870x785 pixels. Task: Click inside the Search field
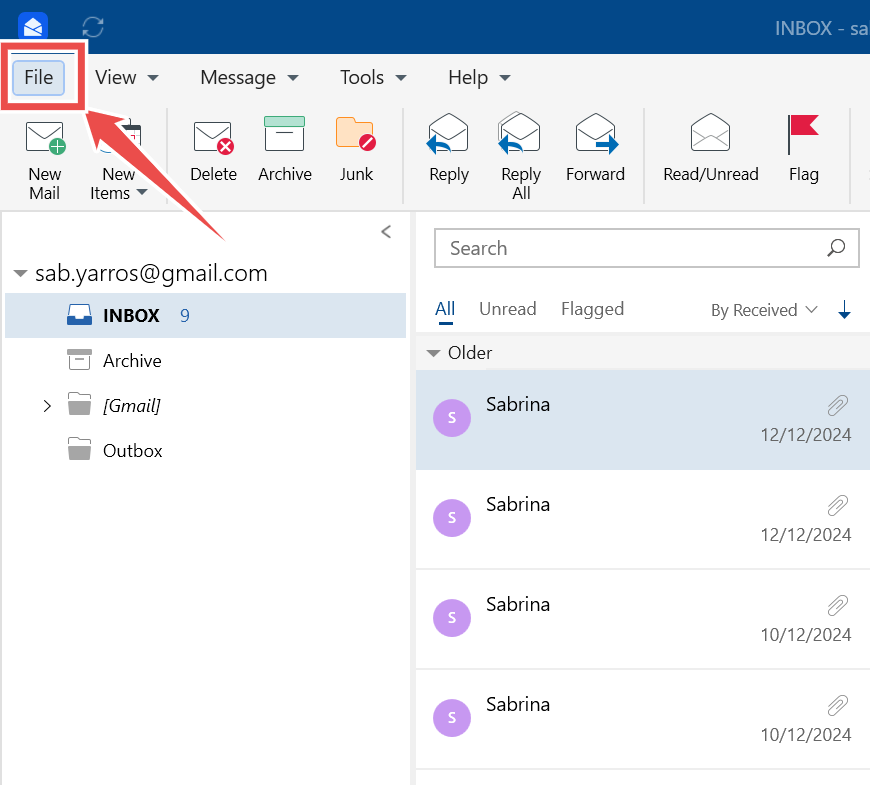(x=630, y=248)
